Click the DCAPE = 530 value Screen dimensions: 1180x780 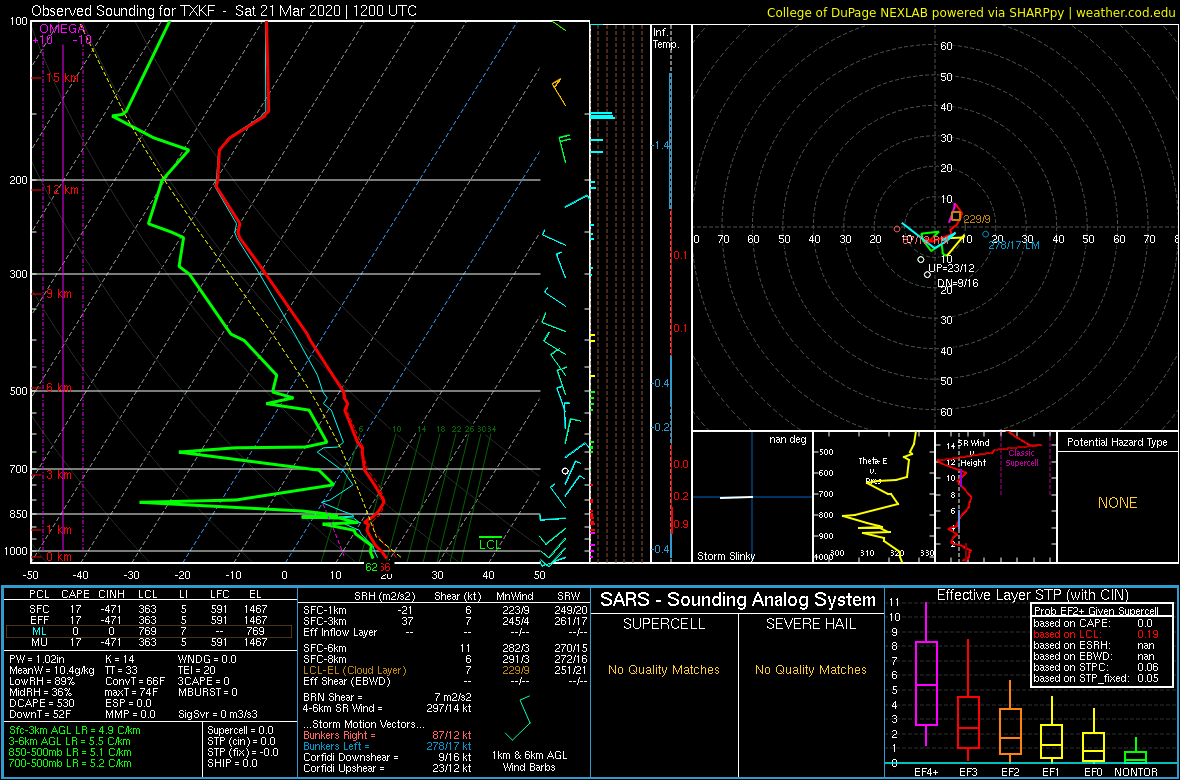click(x=40, y=705)
